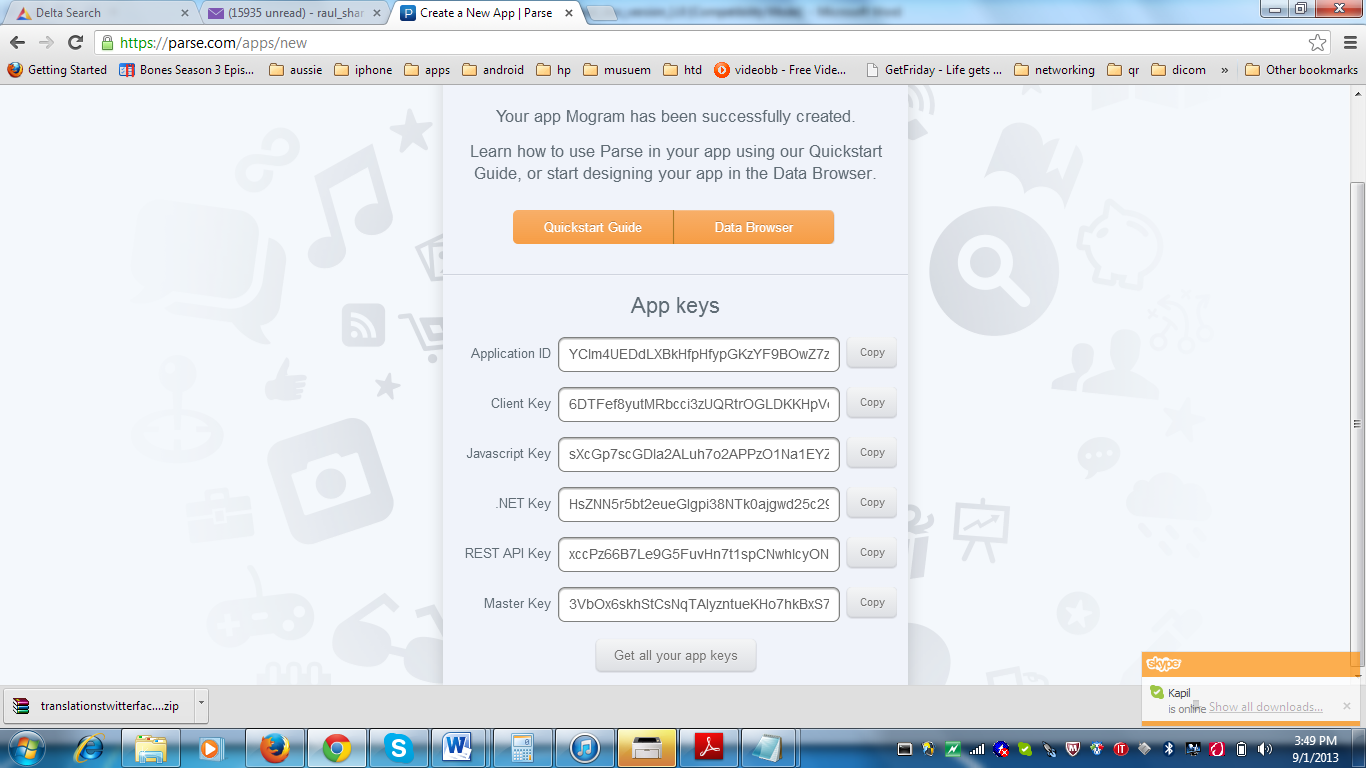This screenshot has height=768, width=1366.
Task: Open the Chrome menu (three-bar icon)
Action: (x=1348, y=42)
